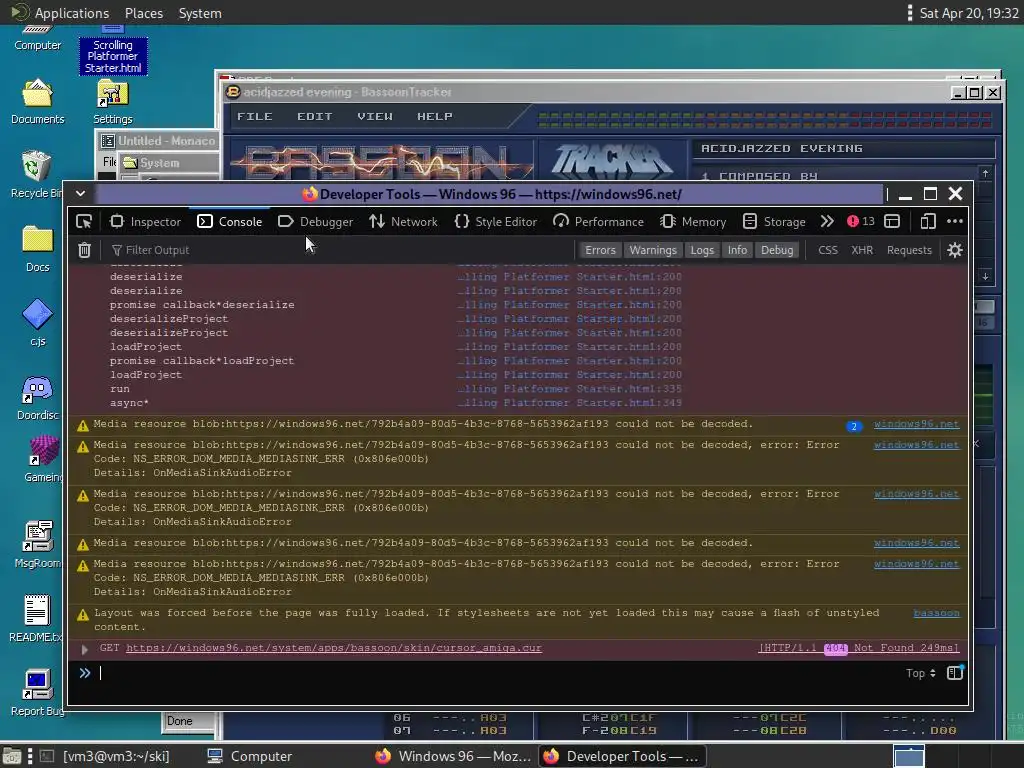Click show desktop icon in bottom panel
Image resolution: width=1024 pixels, height=768 pixels.
point(12,756)
